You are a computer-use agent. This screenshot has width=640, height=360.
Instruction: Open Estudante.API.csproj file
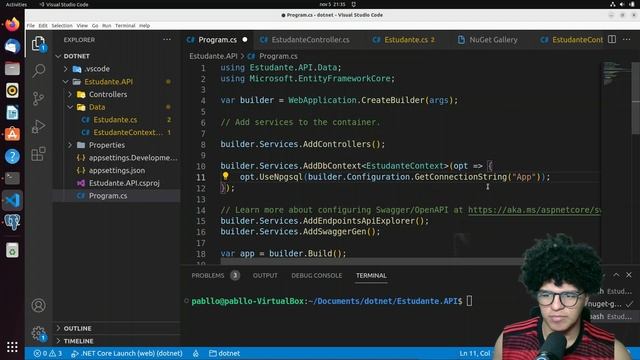(124, 183)
